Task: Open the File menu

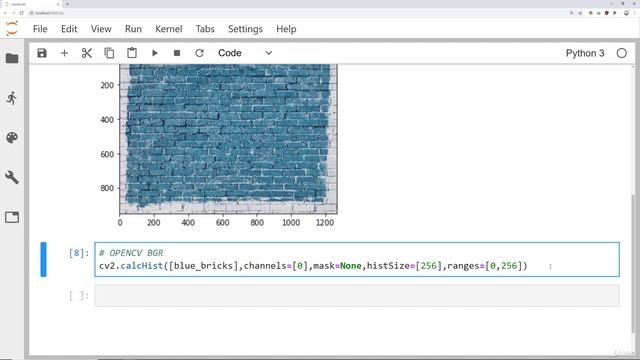Action: [40, 29]
